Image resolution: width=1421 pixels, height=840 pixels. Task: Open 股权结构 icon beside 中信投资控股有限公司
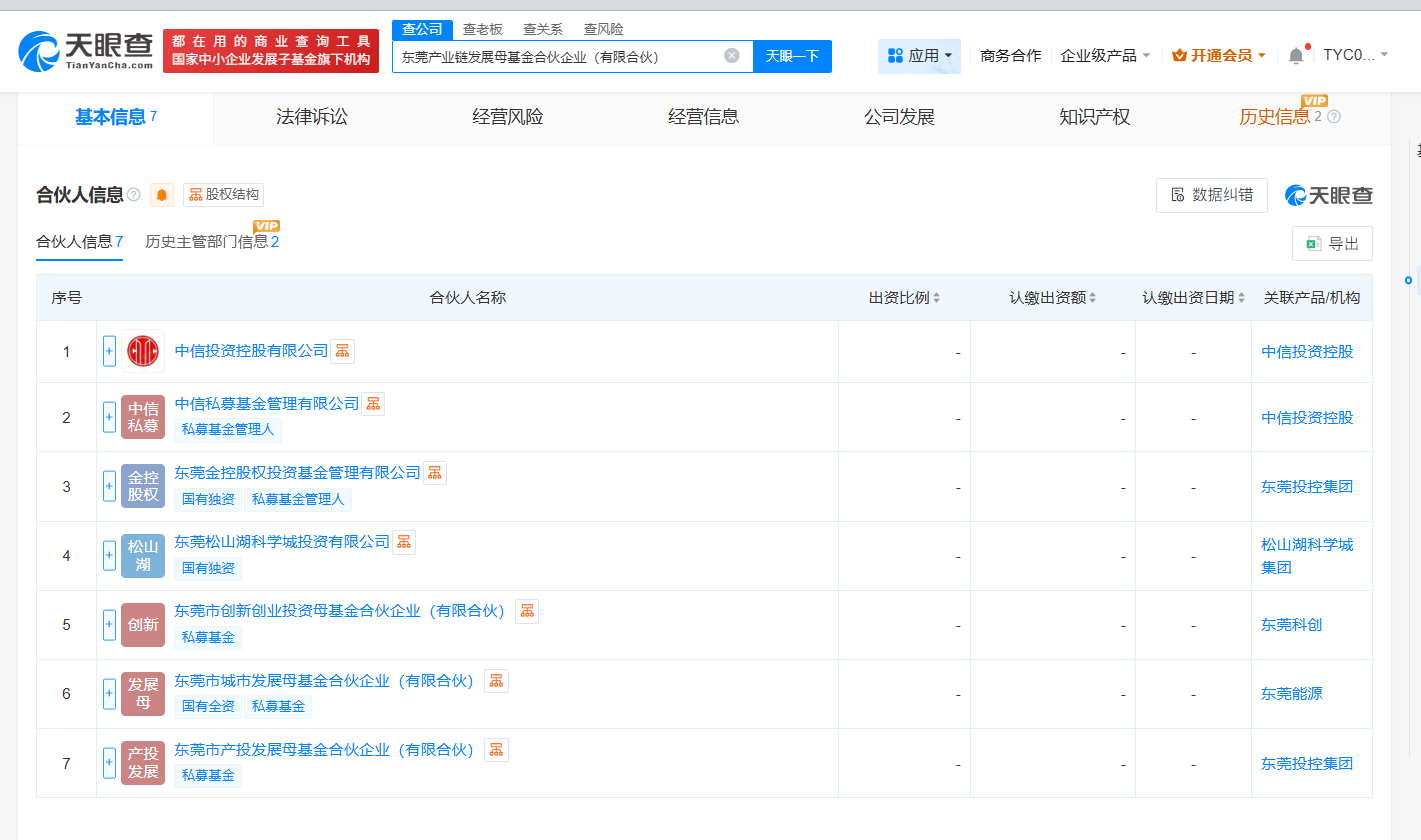tap(343, 351)
